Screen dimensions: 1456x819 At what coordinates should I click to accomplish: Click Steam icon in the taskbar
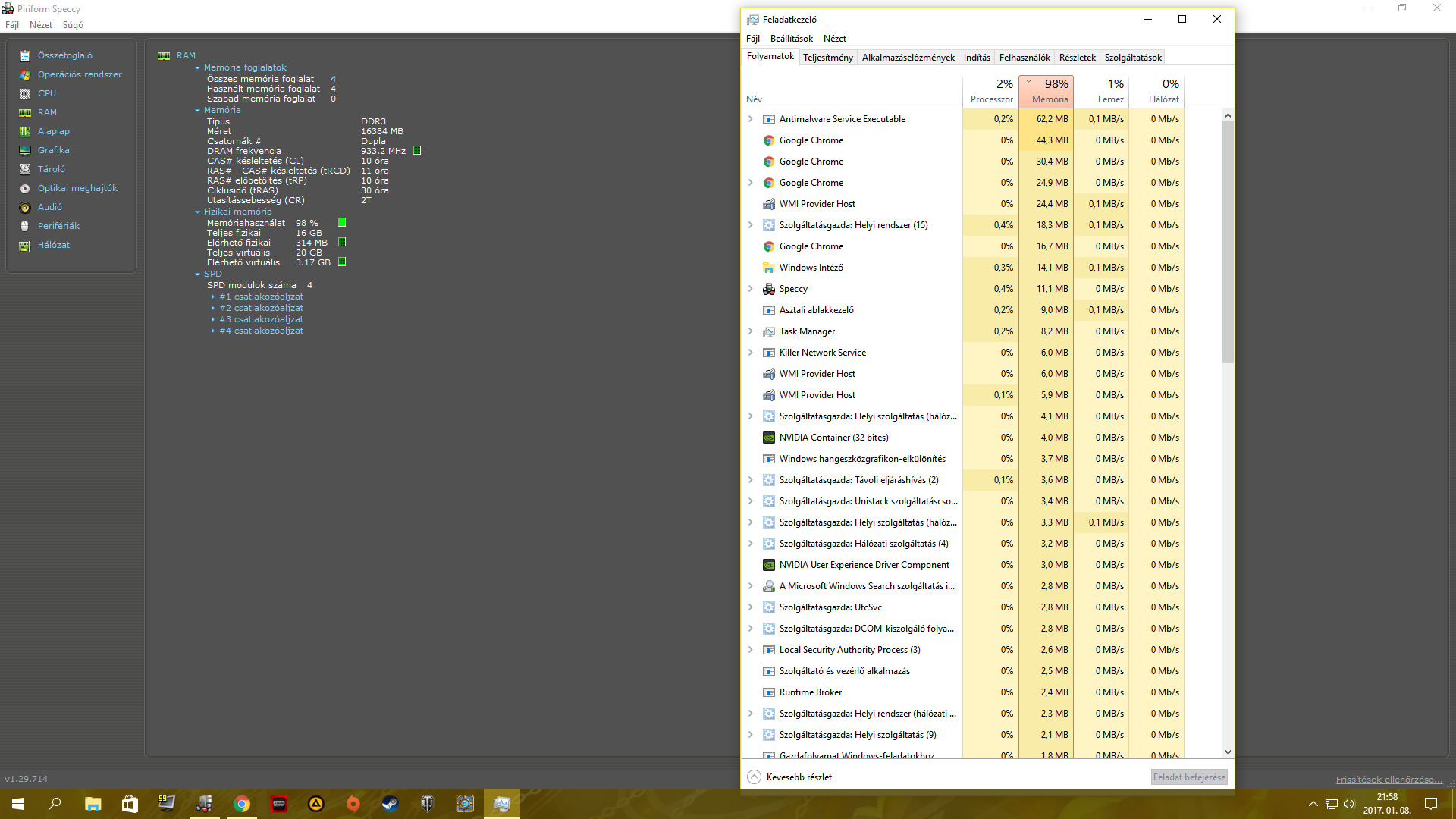pos(391,804)
